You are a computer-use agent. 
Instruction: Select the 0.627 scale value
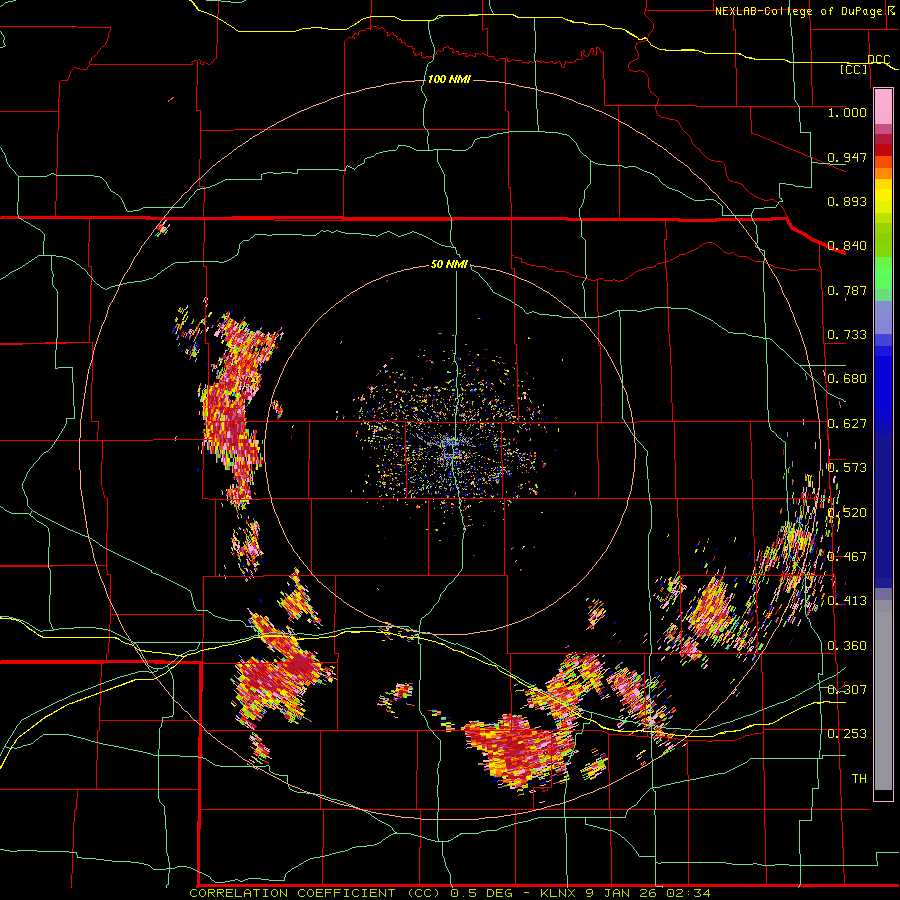click(x=847, y=424)
